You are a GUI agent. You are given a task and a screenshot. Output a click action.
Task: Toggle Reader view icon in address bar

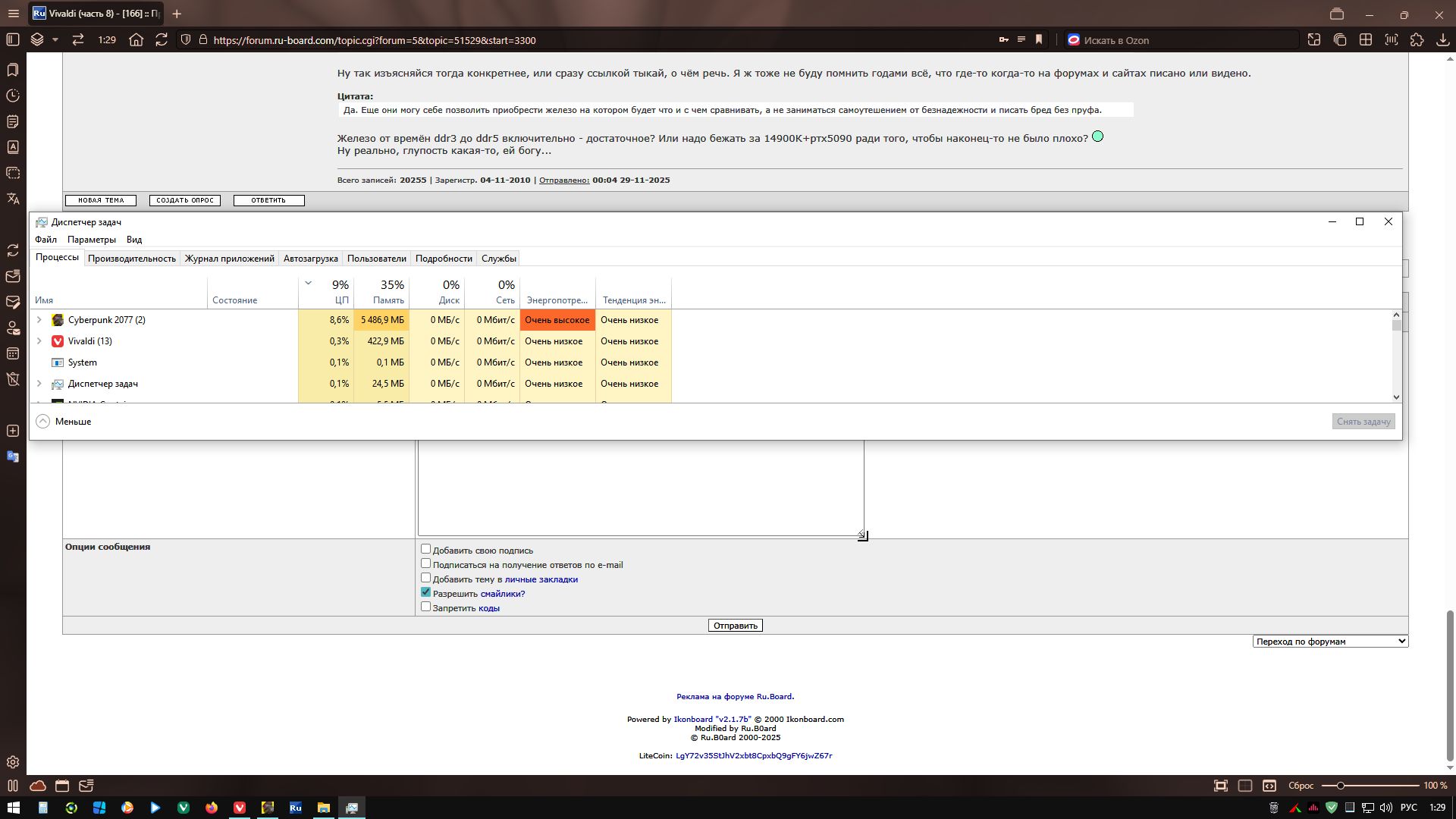(1021, 40)
